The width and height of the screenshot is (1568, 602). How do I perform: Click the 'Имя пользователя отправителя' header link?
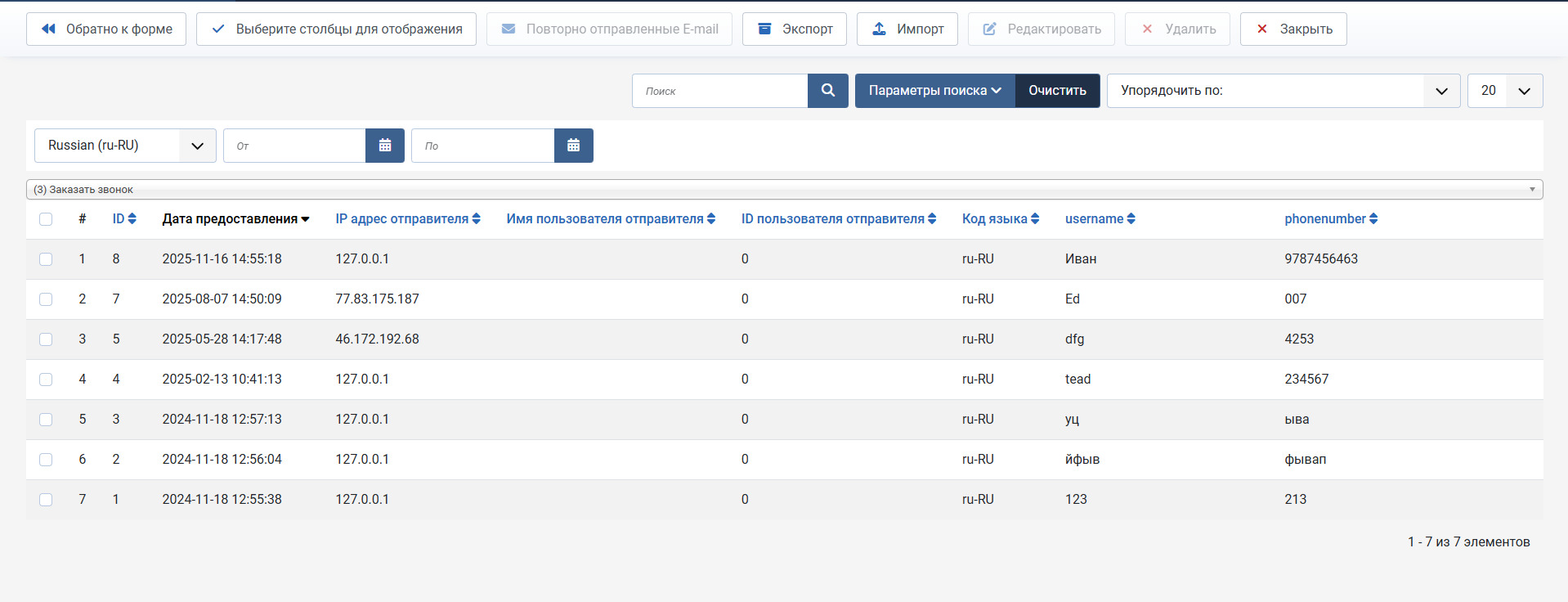(x=605, y=219)
